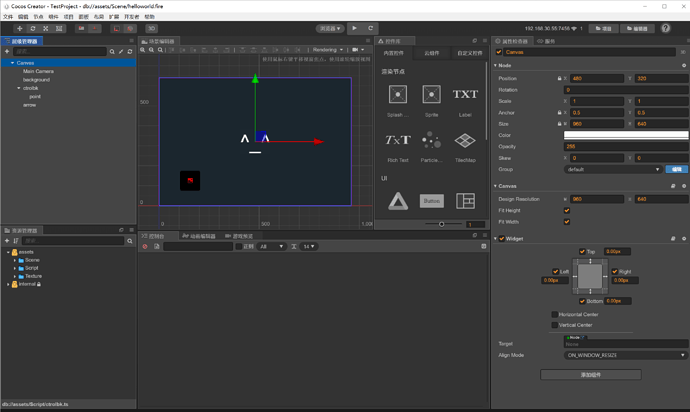Open the Rendering mode dropdown
The height and width of the screenshot is (412, 690).
click(328, 50)
